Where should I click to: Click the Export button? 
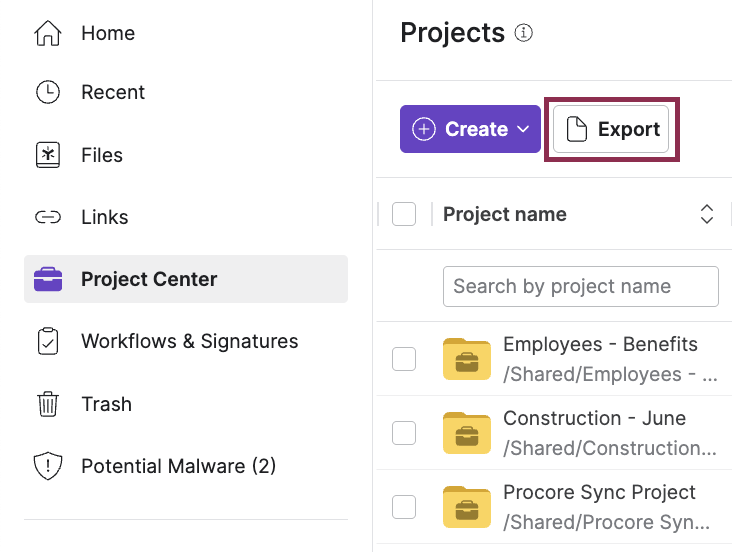point(611,129)
